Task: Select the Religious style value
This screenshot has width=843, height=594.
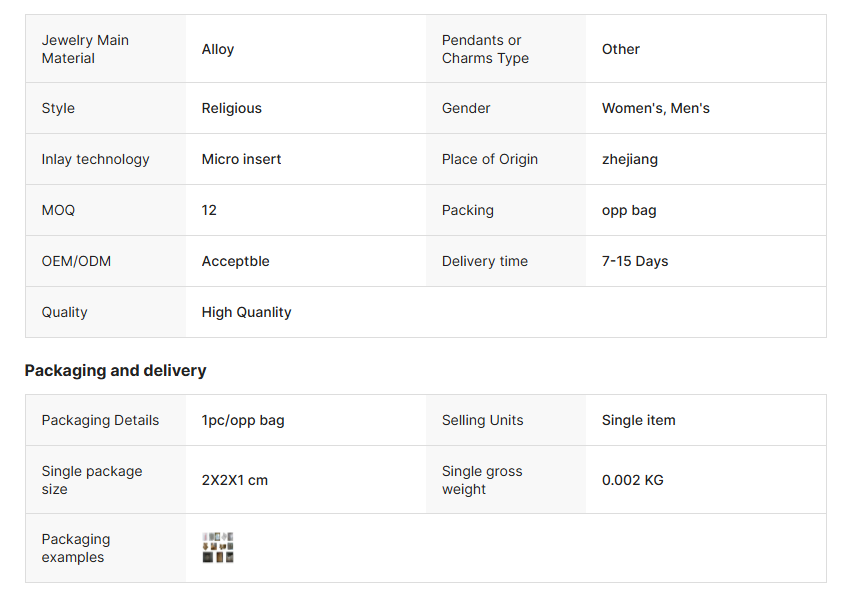Action: pyautogui.click(x=231, y=108)
